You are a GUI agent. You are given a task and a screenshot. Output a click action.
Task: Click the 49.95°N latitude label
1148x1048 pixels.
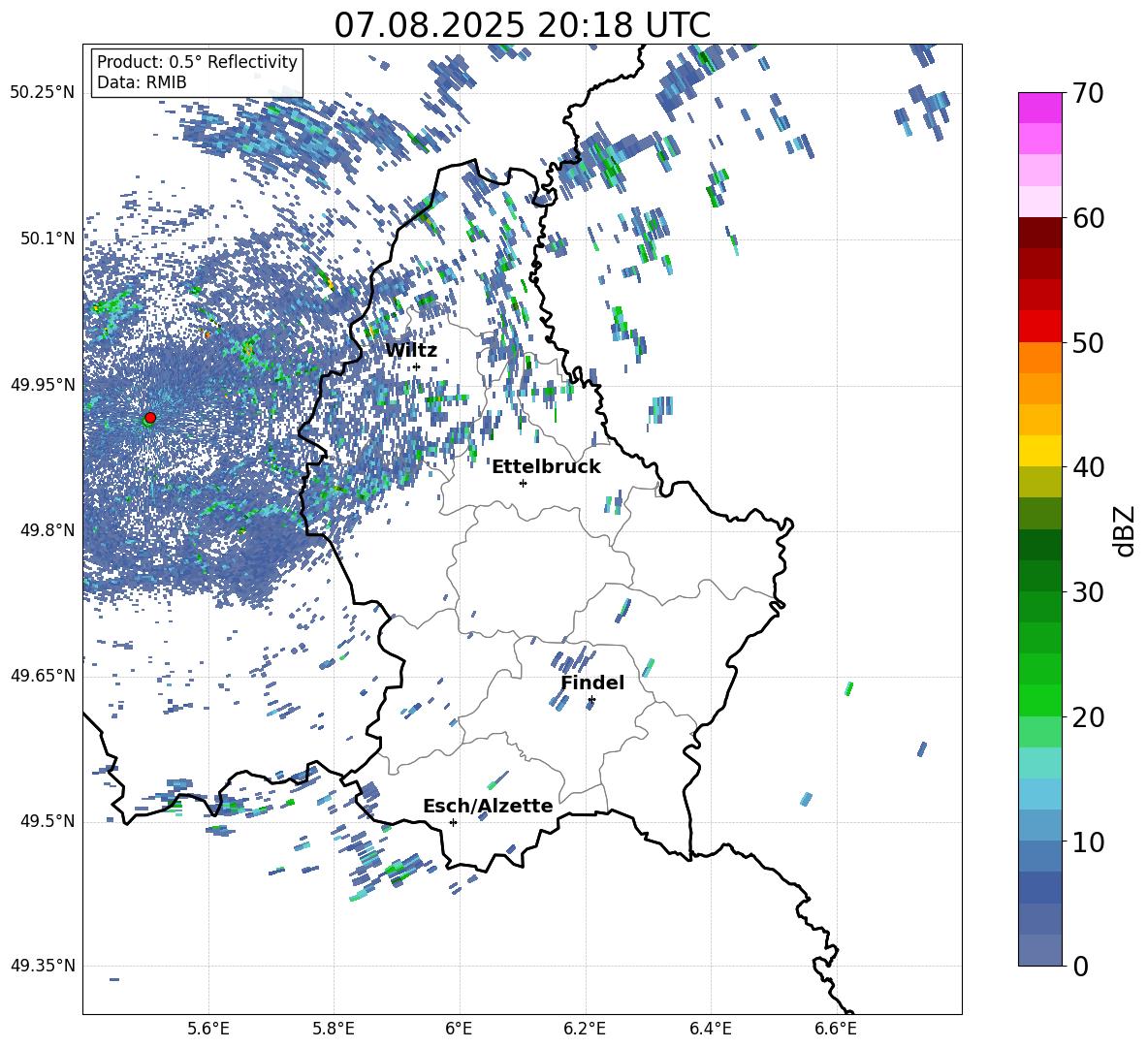43,384
